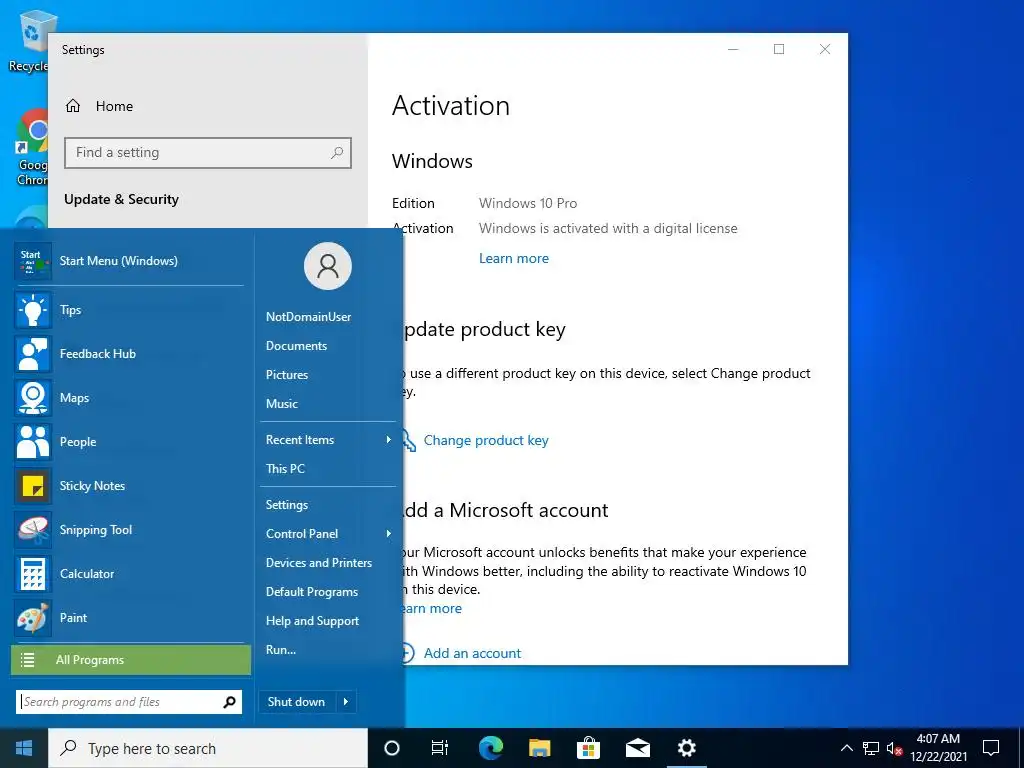Expand the Control Panel submenu arrow

point(389,534)
